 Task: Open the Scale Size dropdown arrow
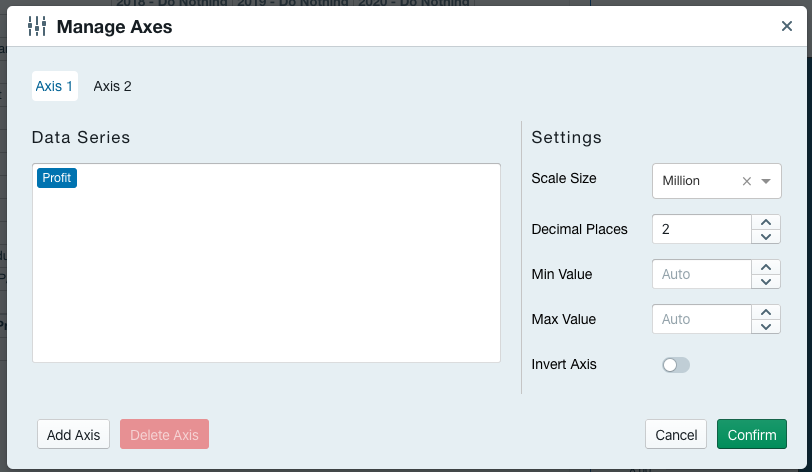(766, 181)
